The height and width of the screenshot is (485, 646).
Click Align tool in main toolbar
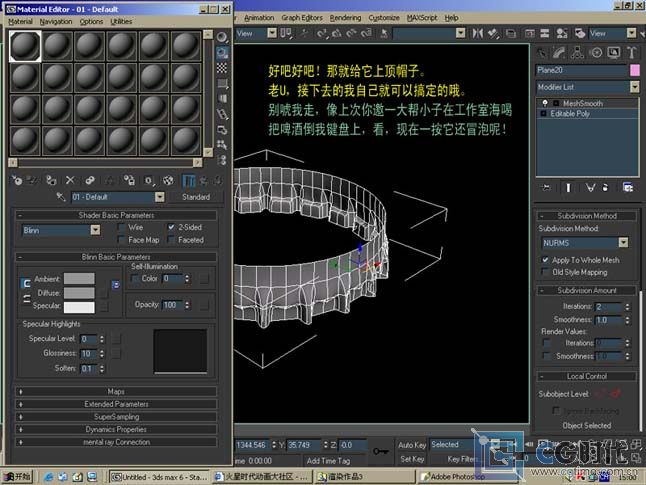493,33
